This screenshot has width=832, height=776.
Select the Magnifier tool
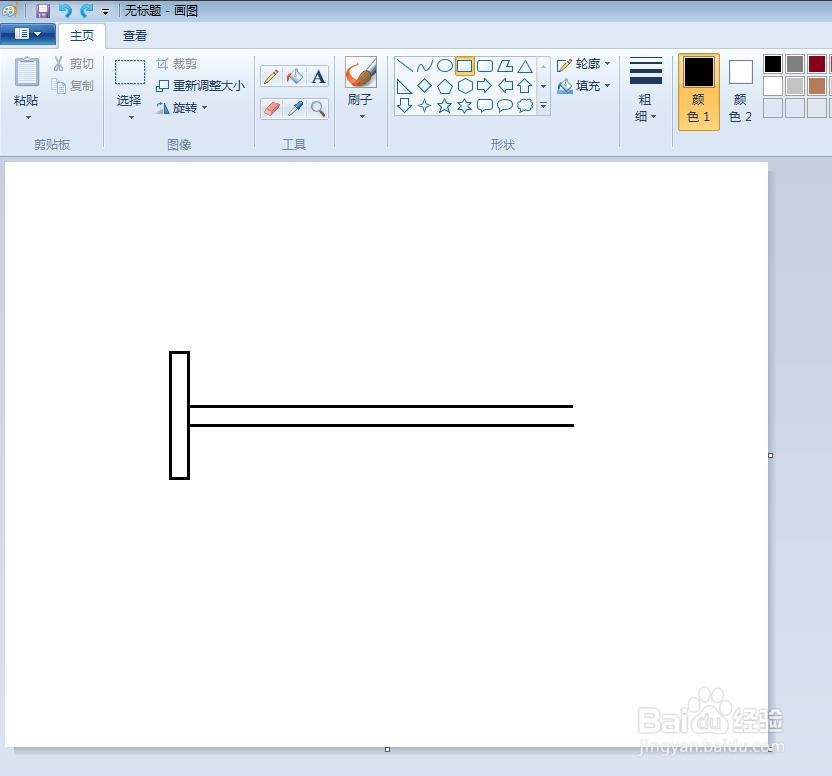[x=318, y=109]
